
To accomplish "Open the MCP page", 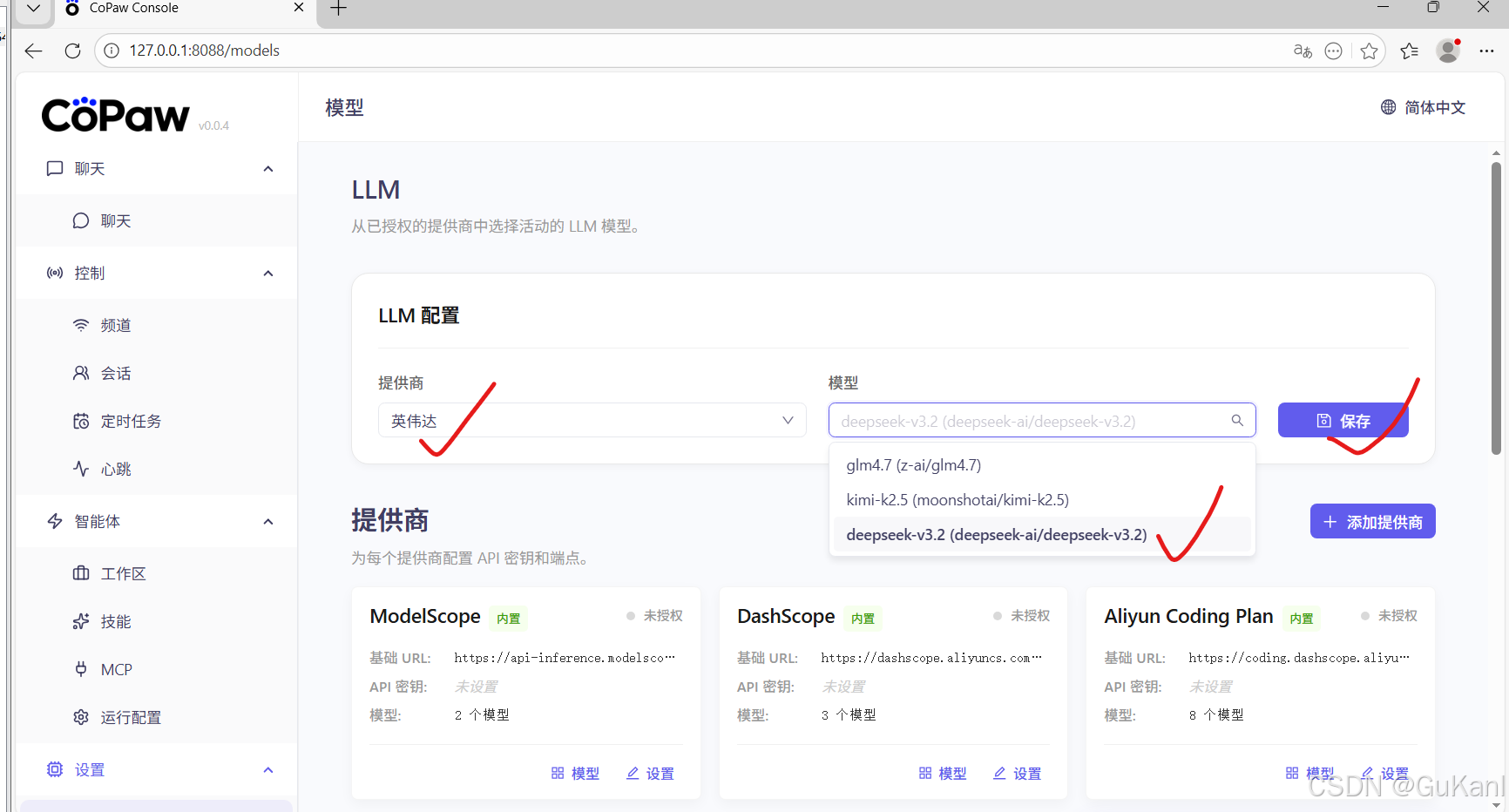I will [117, 668].
